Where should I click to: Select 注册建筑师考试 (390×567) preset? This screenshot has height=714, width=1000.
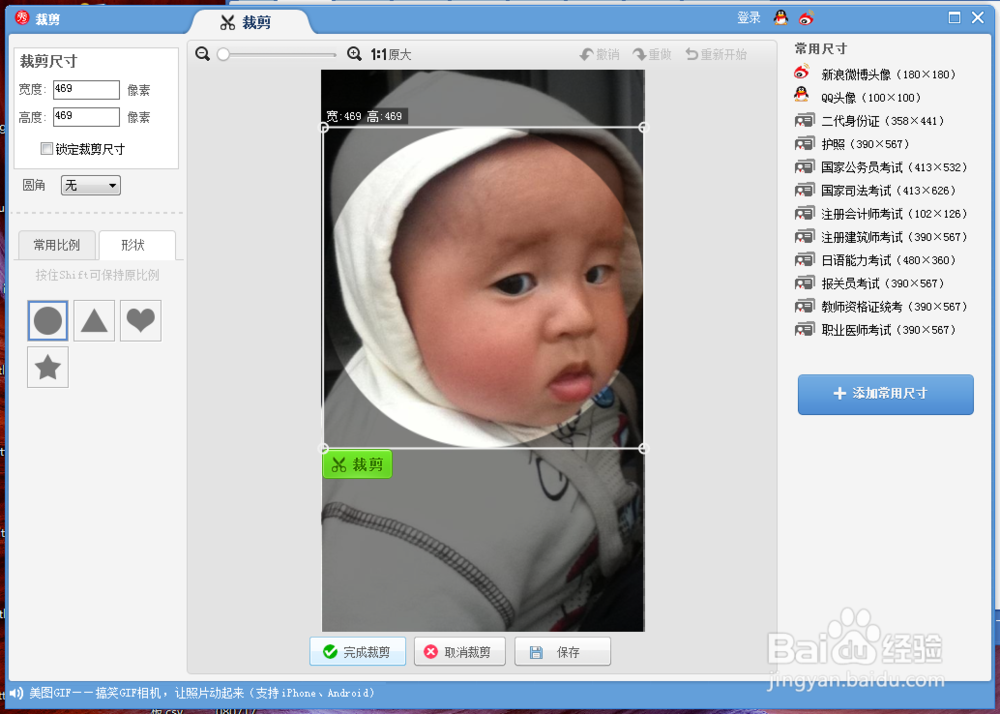883,237
